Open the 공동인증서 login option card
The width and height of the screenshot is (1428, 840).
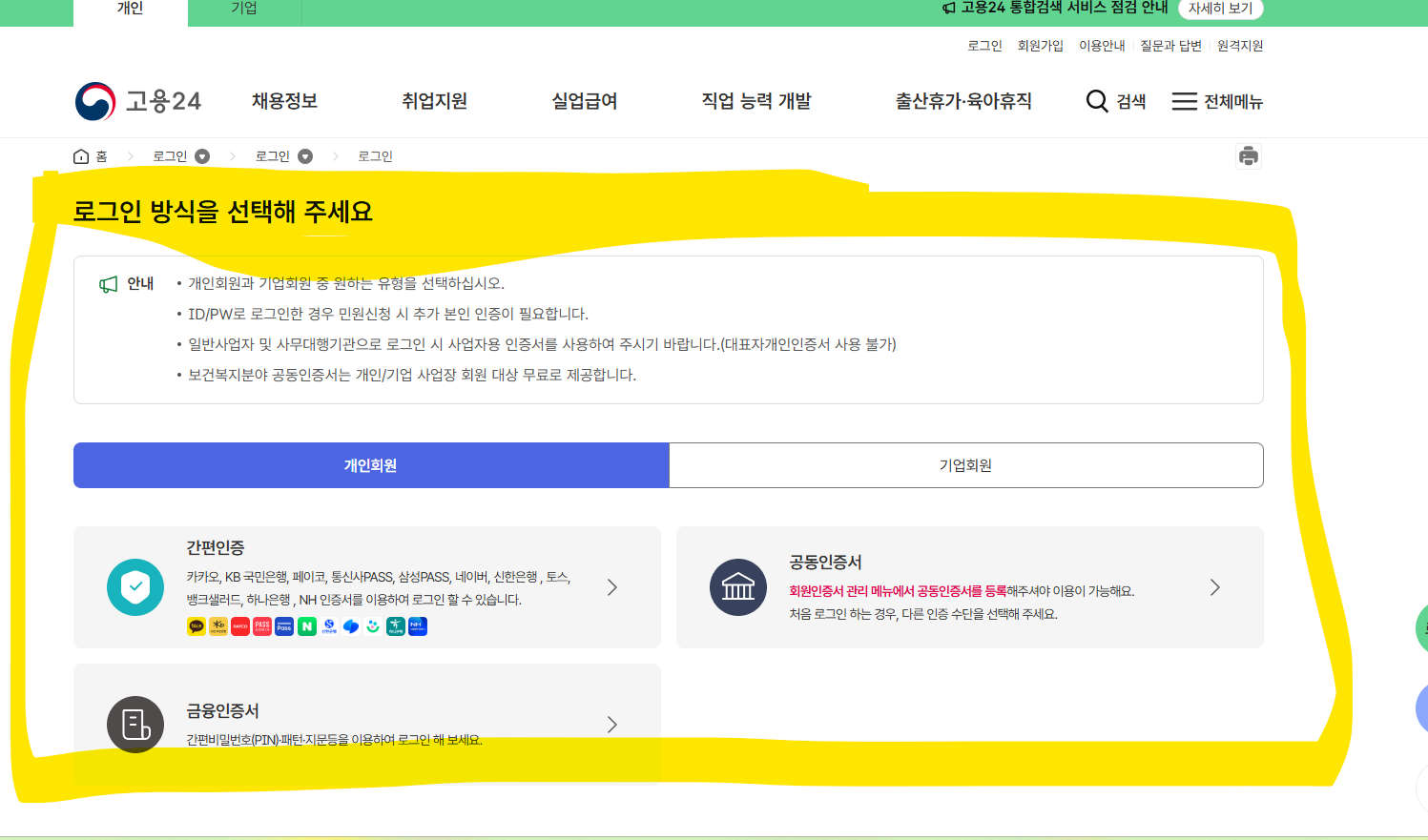click(x=969, y=587)
